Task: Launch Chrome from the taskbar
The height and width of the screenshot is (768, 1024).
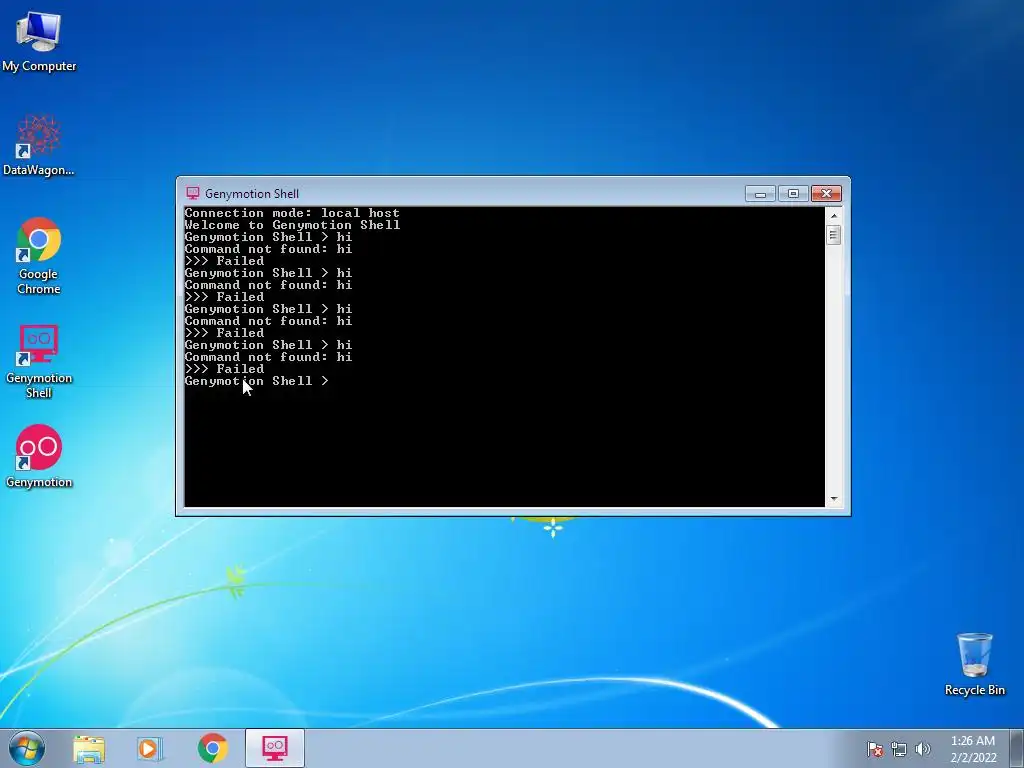Action: (x=212, y=748)
